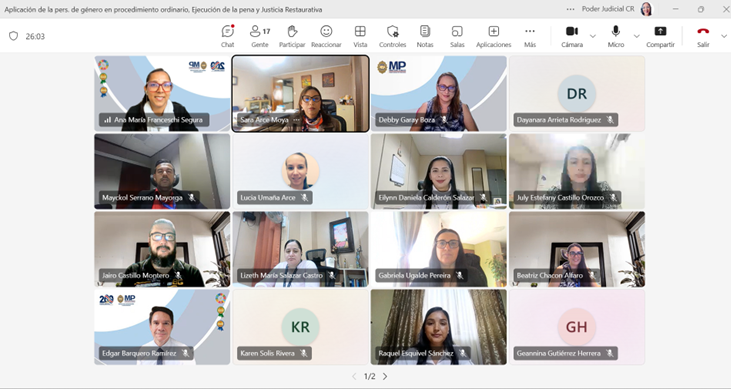This screenshot has height=389, width=731.
Task: Go to next page of participants
Action: (x=385, y=376)
